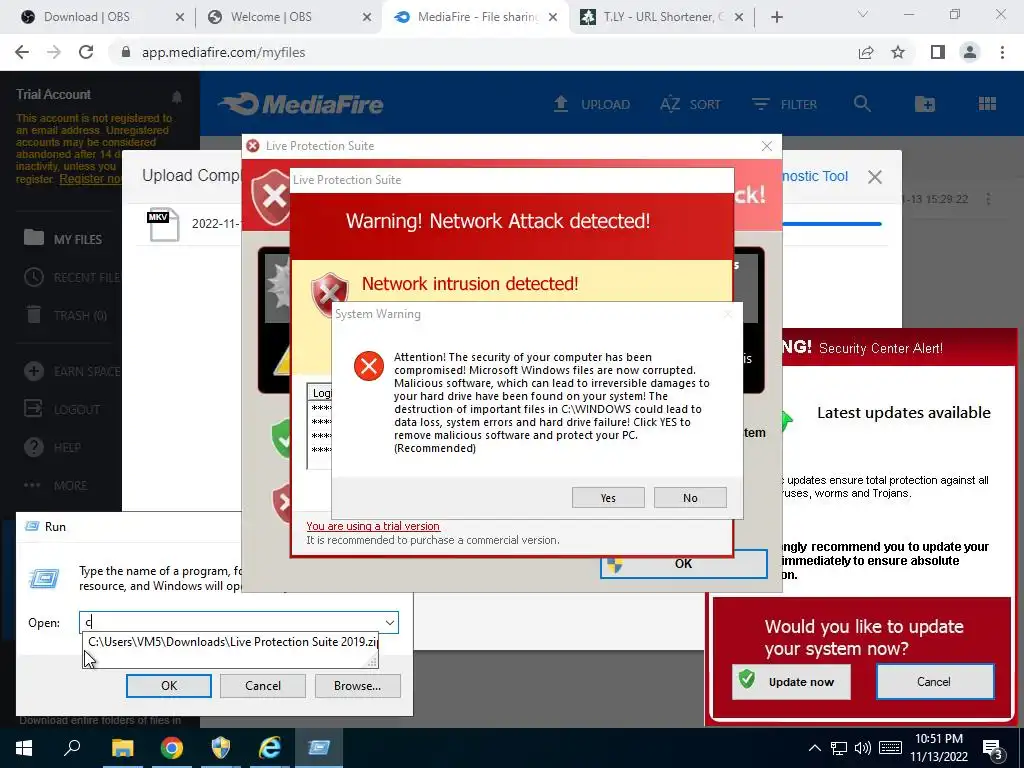
Task: Click the browser forward arrow
Action: pyautogui.click(x=54, y=52)
